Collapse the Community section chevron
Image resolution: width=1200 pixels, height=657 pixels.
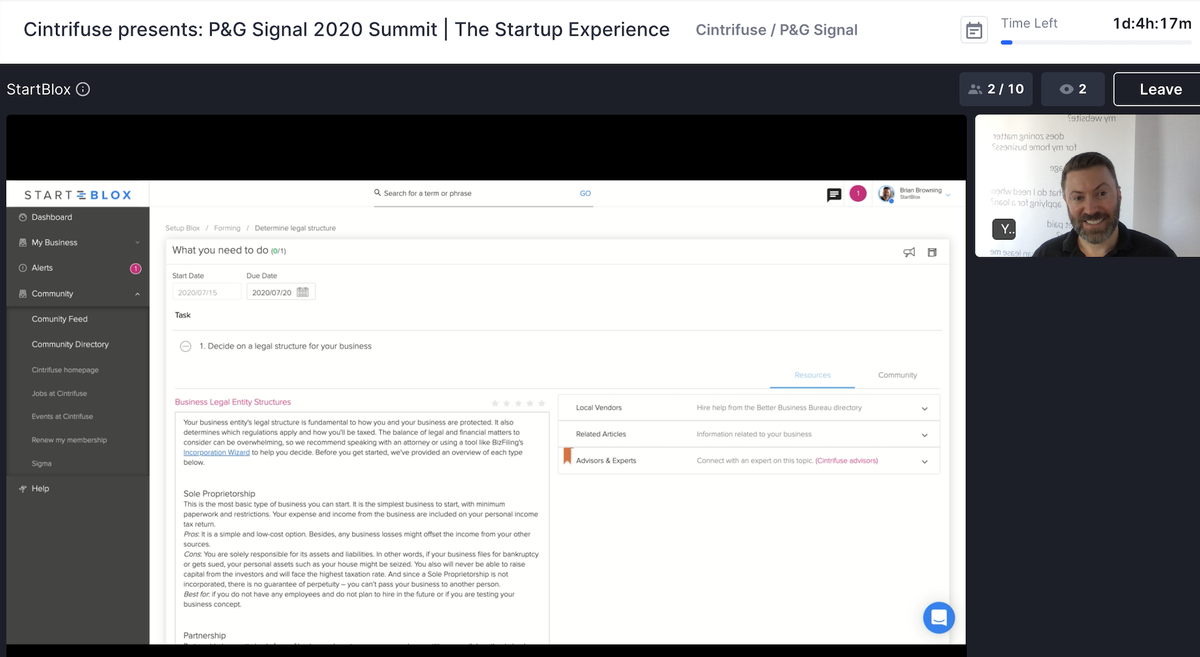pos(137,294)
